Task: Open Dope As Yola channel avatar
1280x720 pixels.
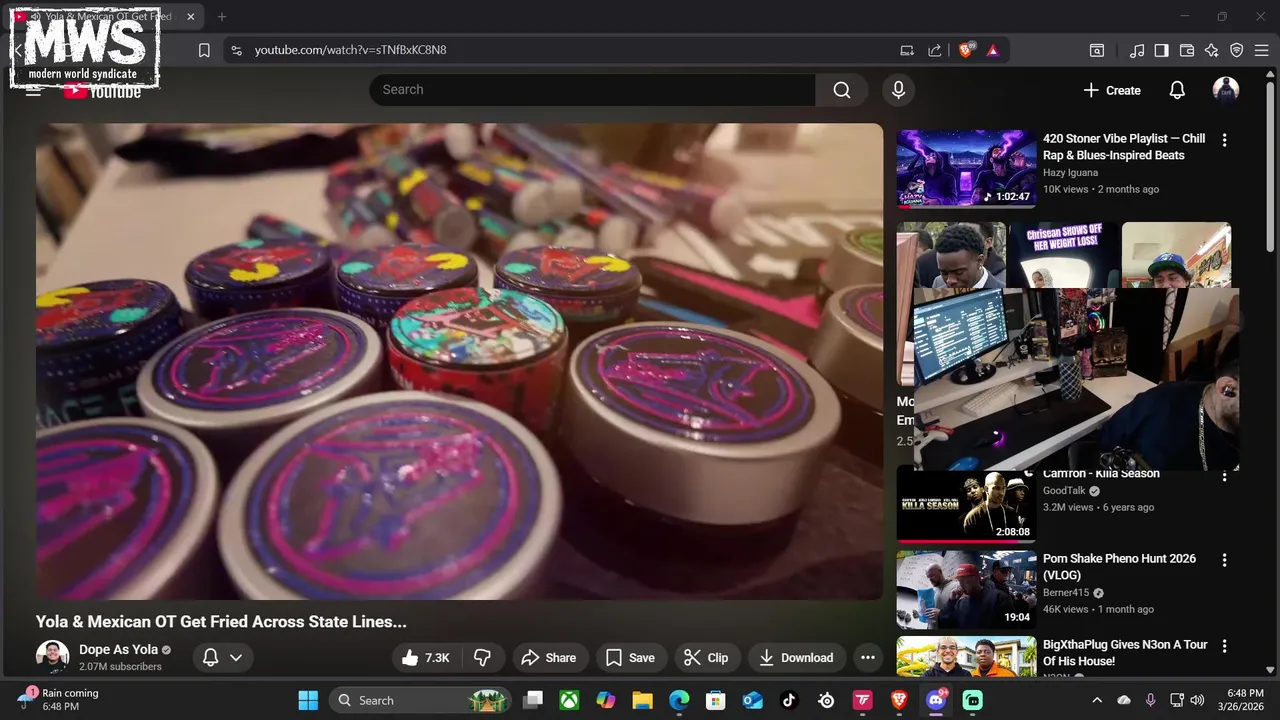Action: 52,657
